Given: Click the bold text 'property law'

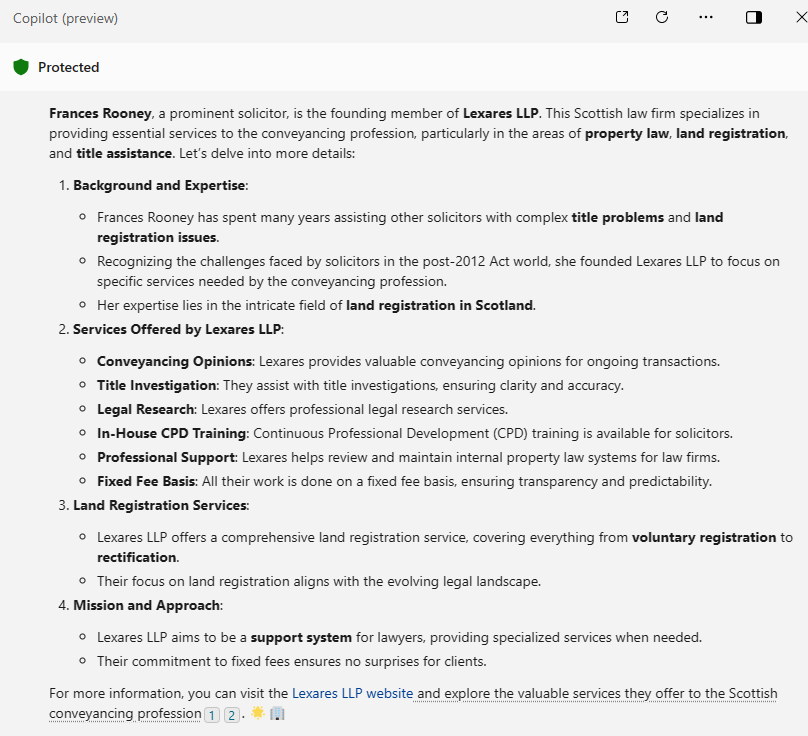Looking at the screenshot, I should click(x=627, y=133).
